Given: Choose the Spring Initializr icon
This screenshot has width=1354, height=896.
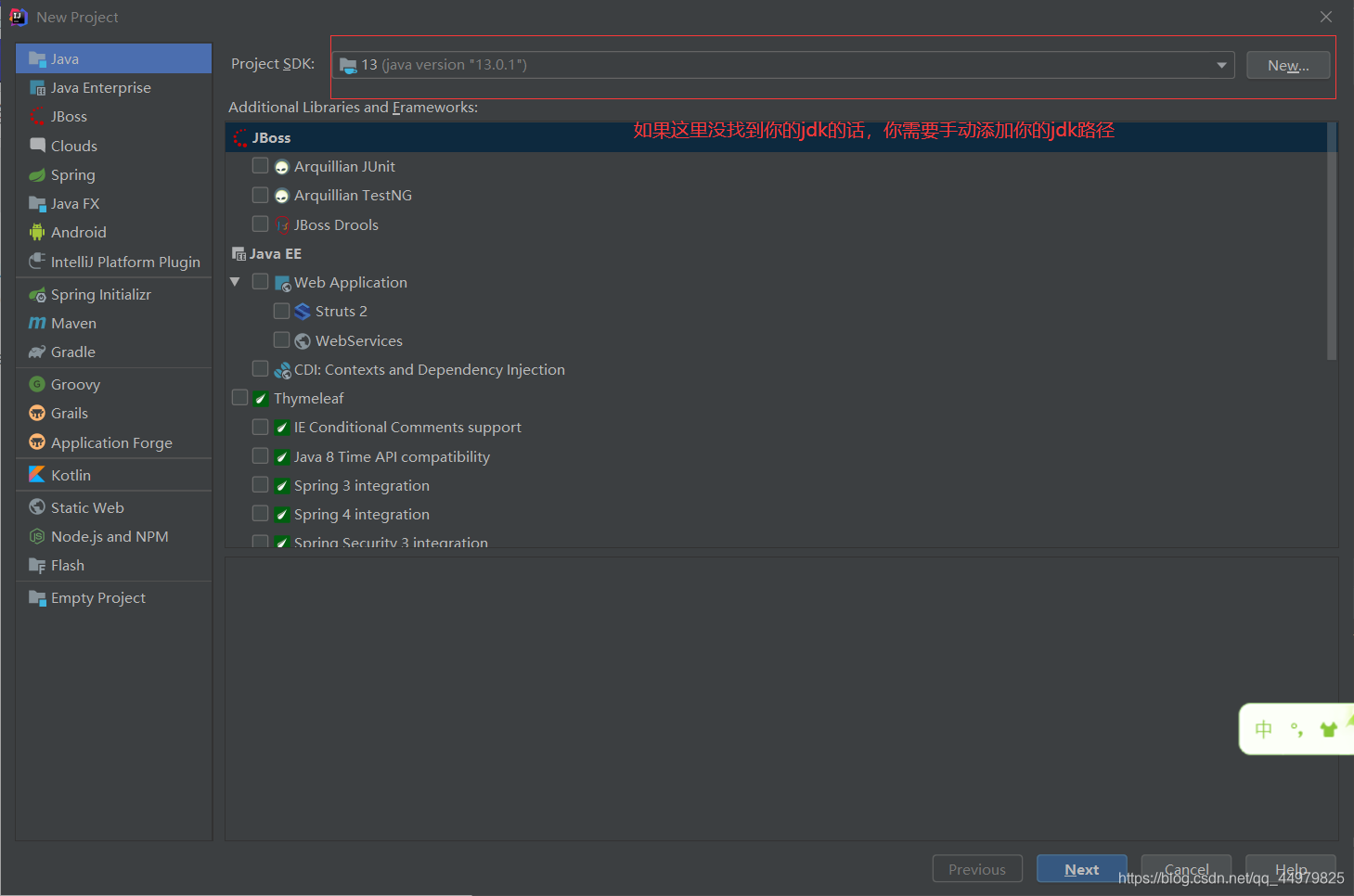Looking at the screenshot, I should pyautogui.click(x=37, y=295).
